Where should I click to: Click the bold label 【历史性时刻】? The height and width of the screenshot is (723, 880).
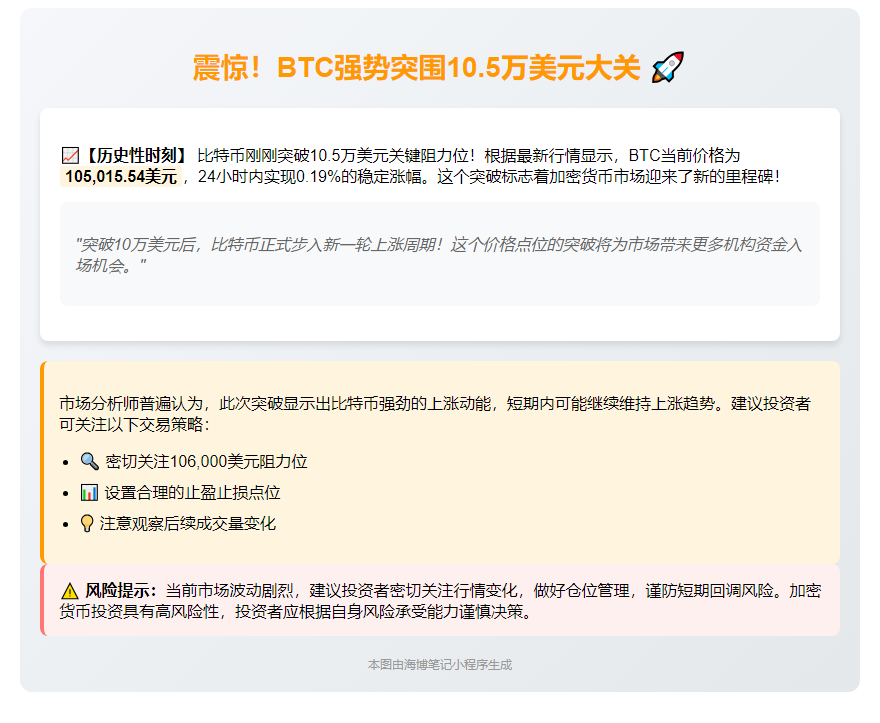coord(135,155)
